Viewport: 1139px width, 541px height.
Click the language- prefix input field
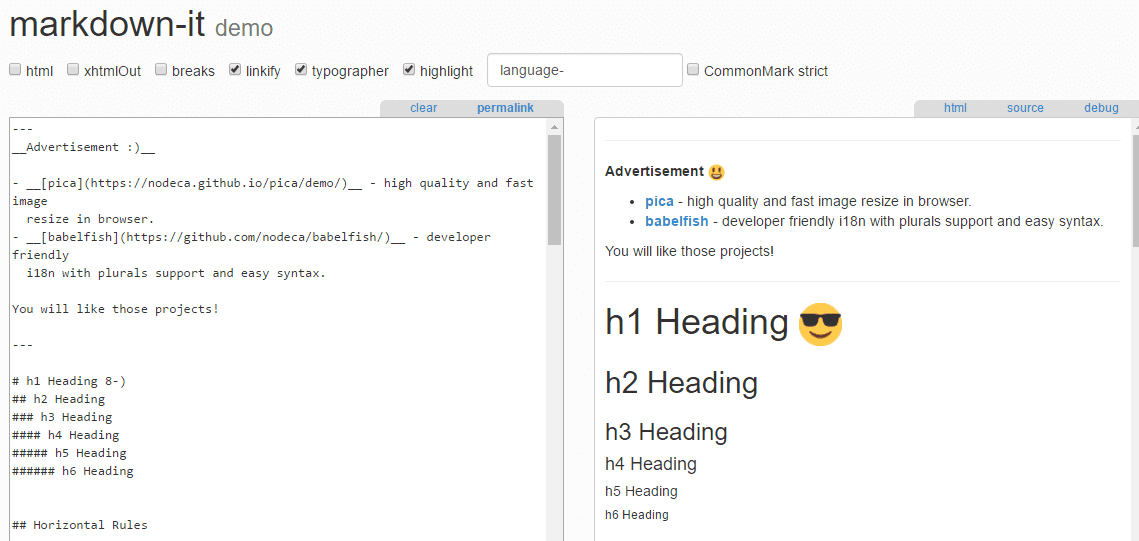pyautogui.click(x=584, y=70)
